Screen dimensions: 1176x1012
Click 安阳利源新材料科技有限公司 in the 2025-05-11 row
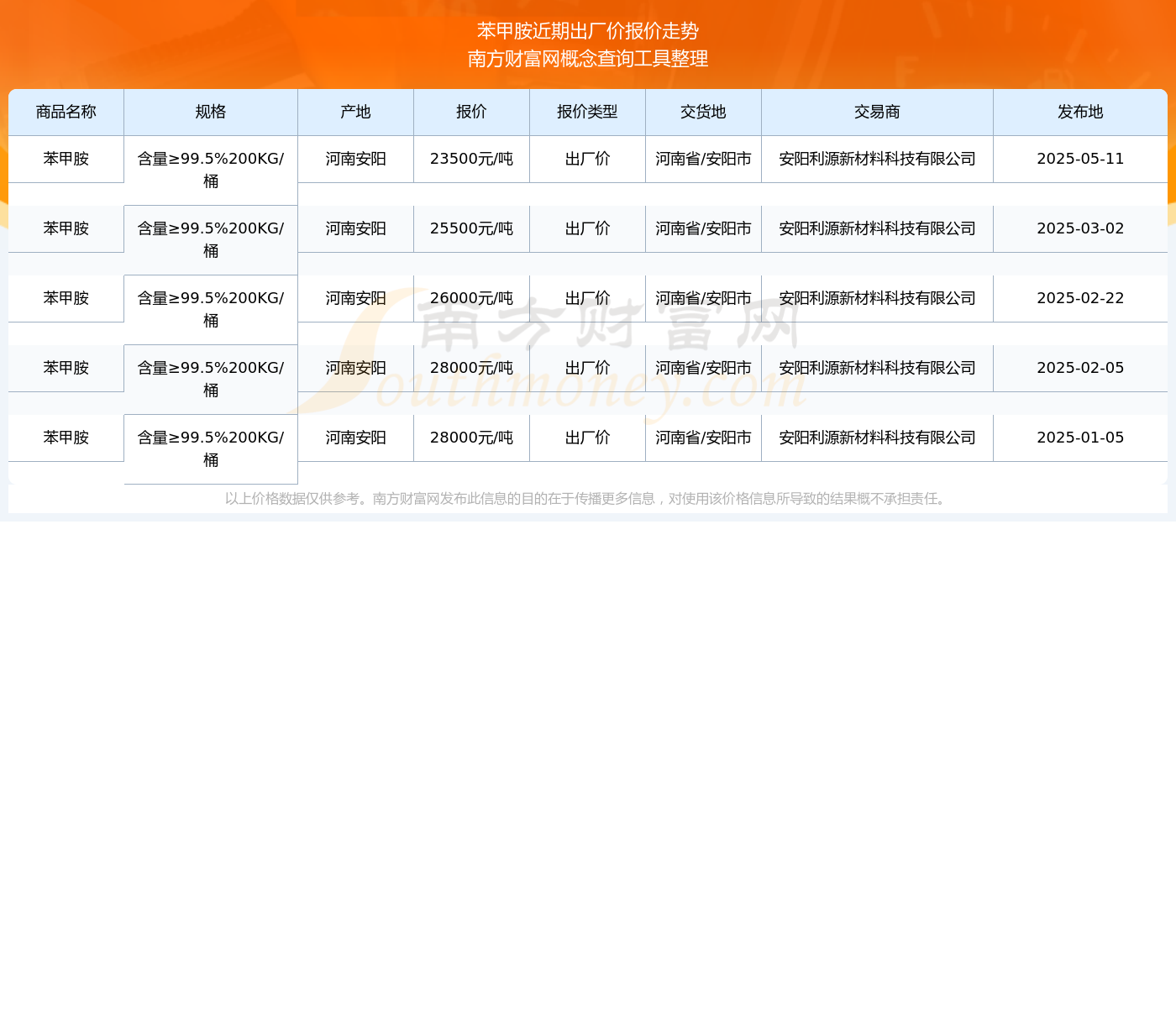pyautogui.click(x=877, y=159)
